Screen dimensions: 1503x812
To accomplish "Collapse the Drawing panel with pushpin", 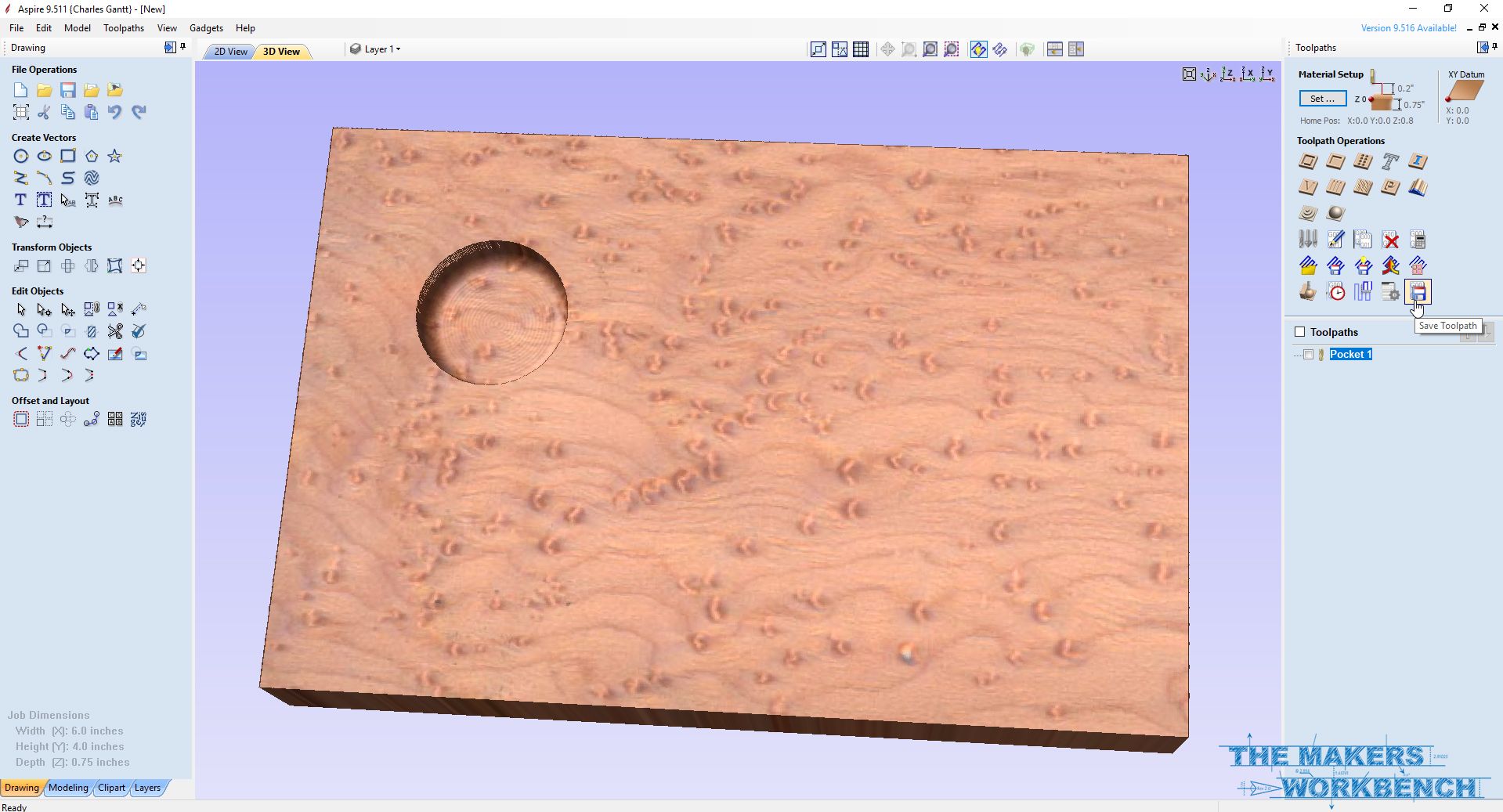I will (x=182, y=47).
